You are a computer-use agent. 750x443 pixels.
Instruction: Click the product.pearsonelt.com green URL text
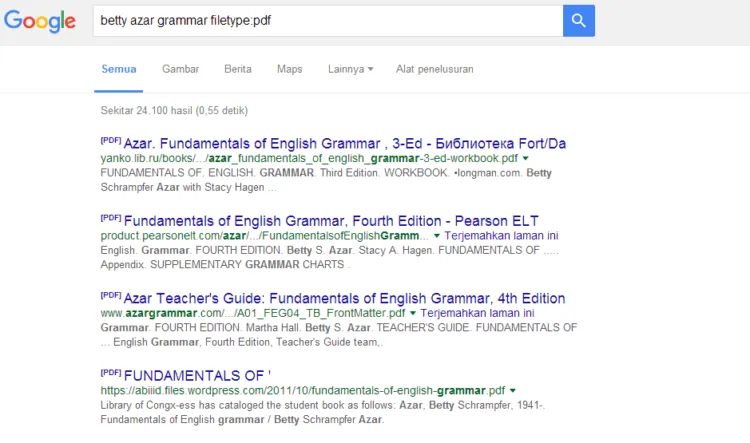[265, 235]
